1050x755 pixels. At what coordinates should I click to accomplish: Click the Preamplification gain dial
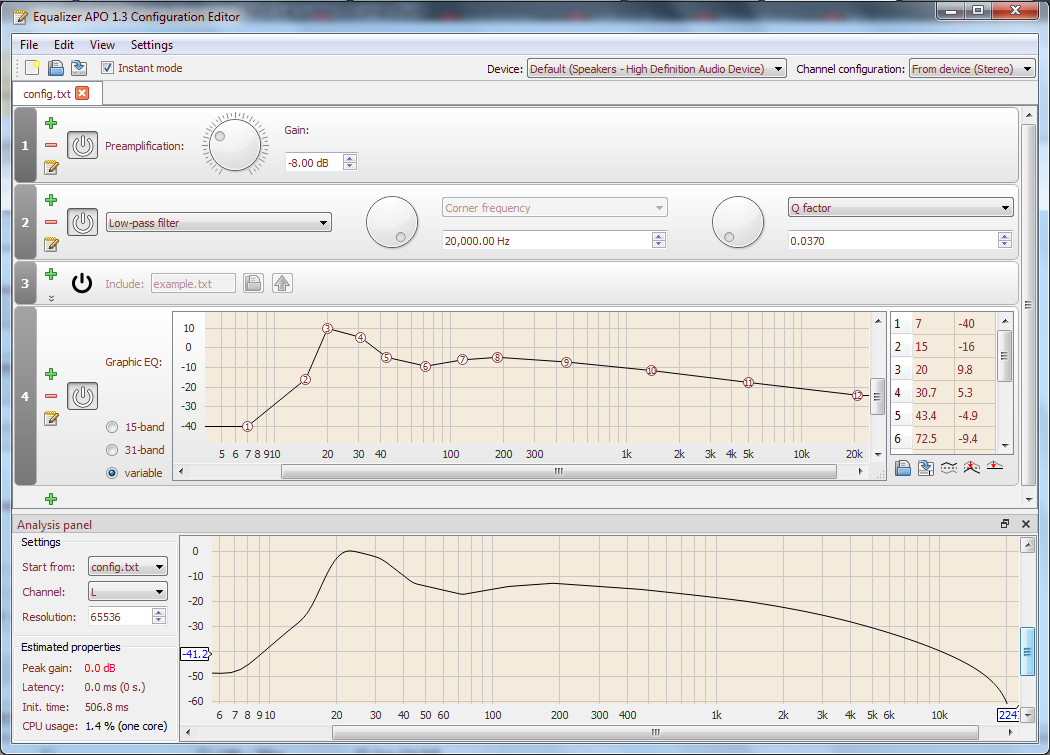pyautogui.click(x=236, y=146)
